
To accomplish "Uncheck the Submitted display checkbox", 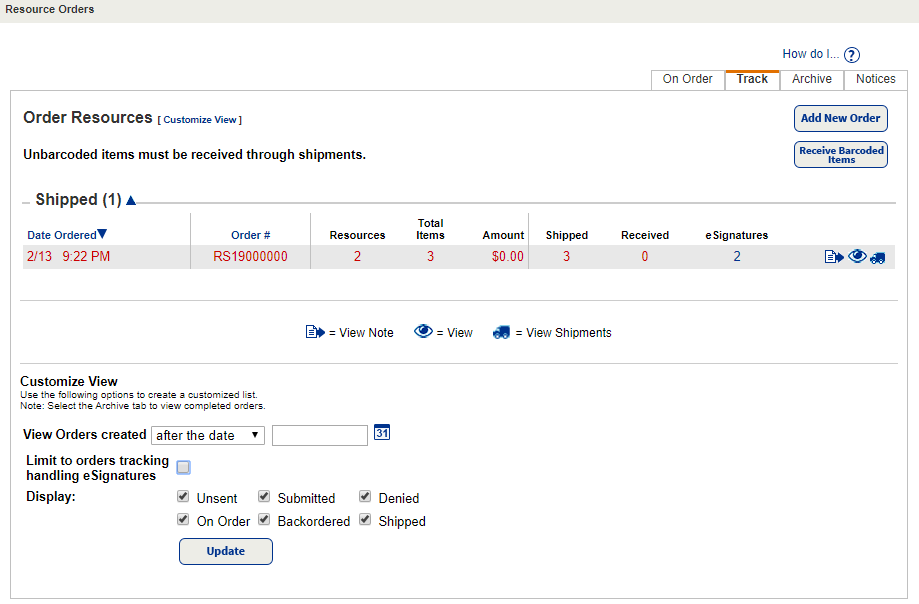I will pyautogui.click(x=264, y=497).
